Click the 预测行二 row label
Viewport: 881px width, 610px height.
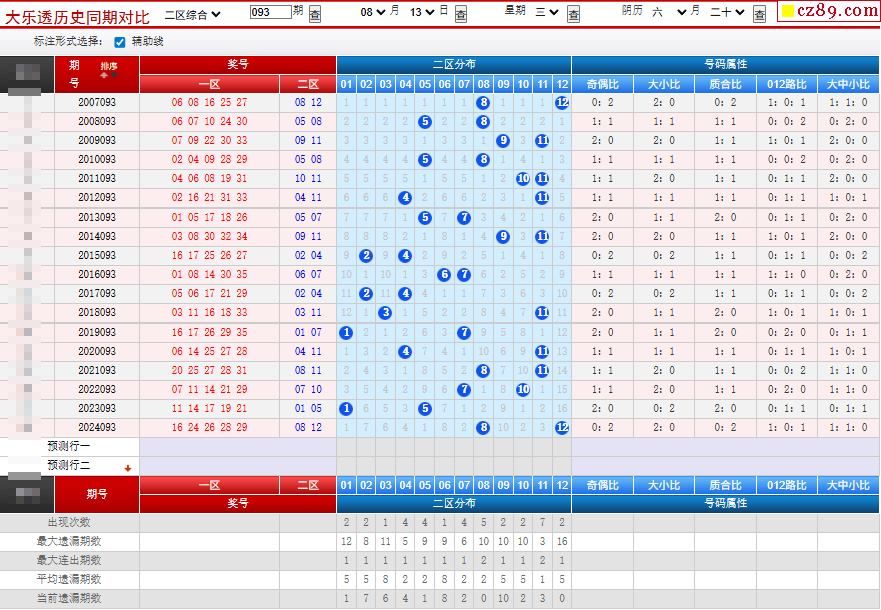click(x=69, y=466)
